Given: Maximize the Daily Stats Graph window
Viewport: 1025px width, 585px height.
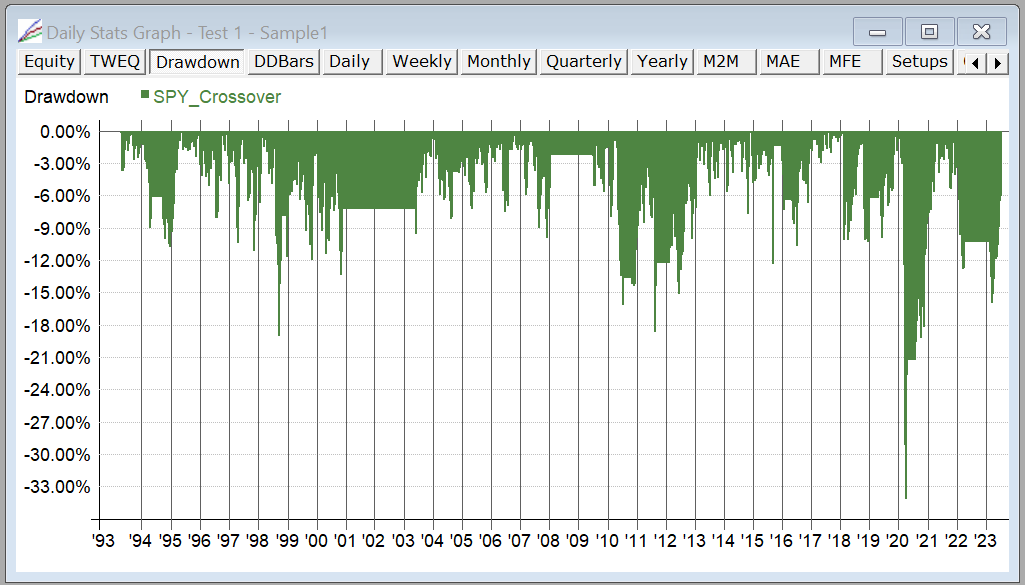Looking at the screenshot, I should pyautogui.click(x=929, y=32).
